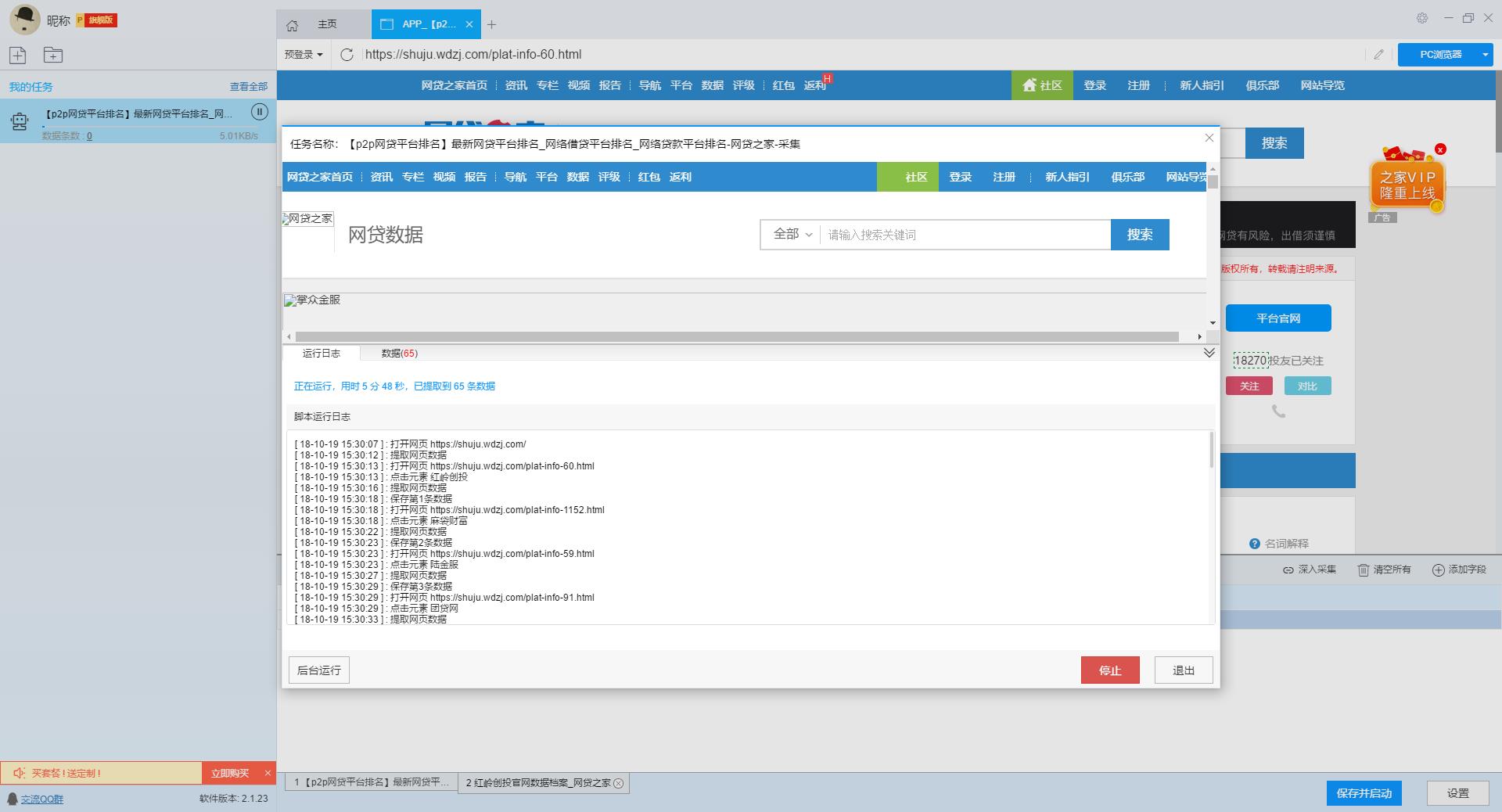Click the search keyword input field
Image resolution: width=1502 pixels, height=812 pixels.
pos(965,234)
